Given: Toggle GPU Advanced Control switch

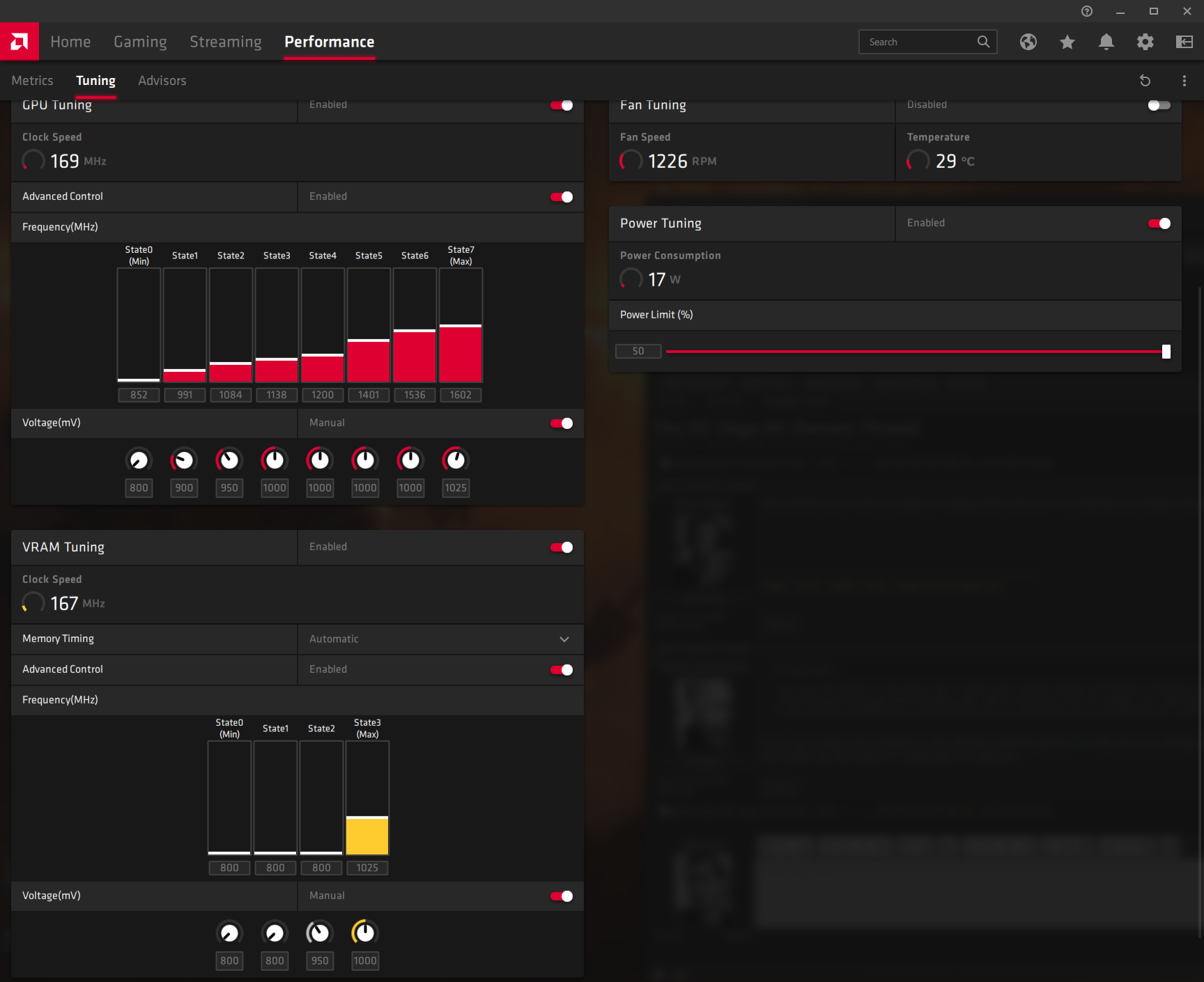Looking at the screenshot, I should (562, 197).
